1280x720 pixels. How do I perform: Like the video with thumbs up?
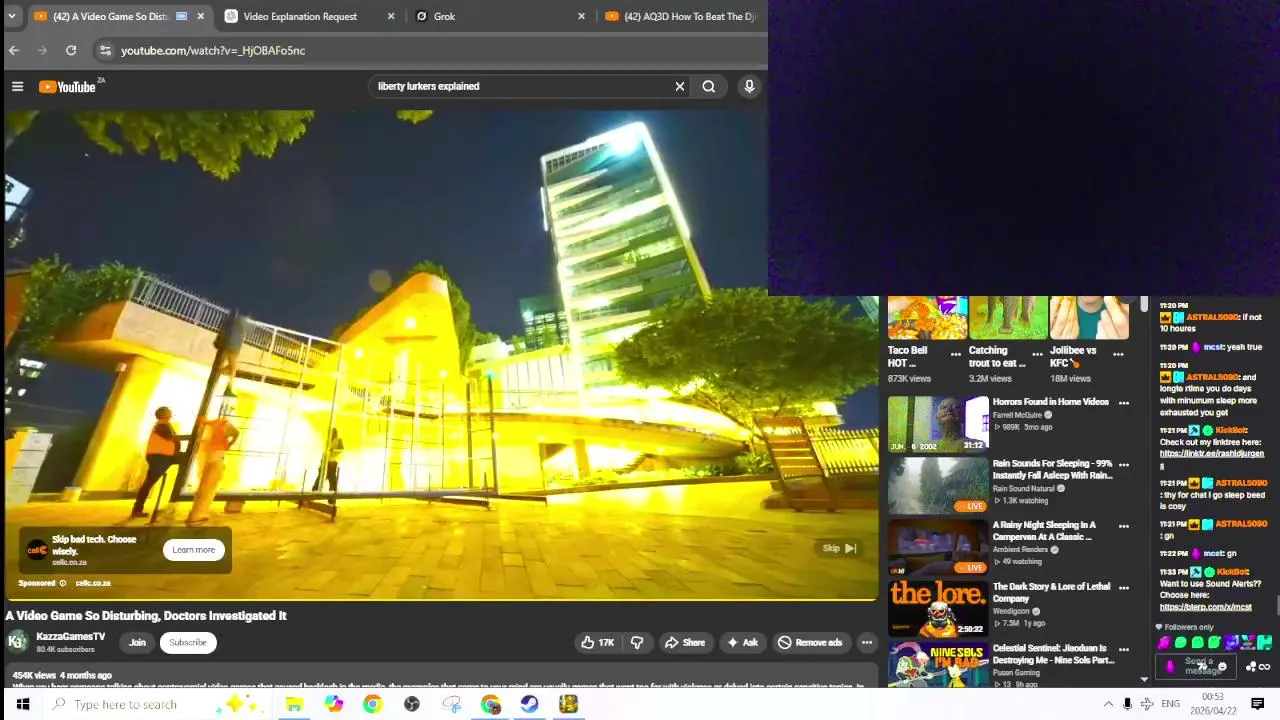(598, 642)
